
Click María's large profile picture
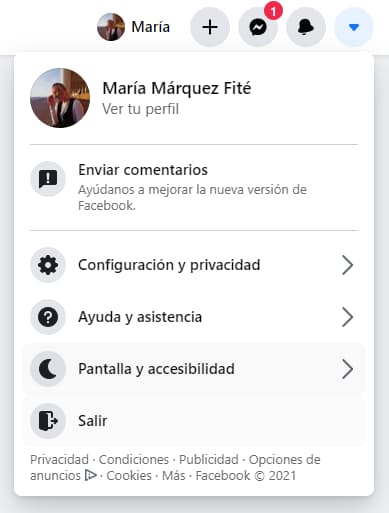pos(60,98)
